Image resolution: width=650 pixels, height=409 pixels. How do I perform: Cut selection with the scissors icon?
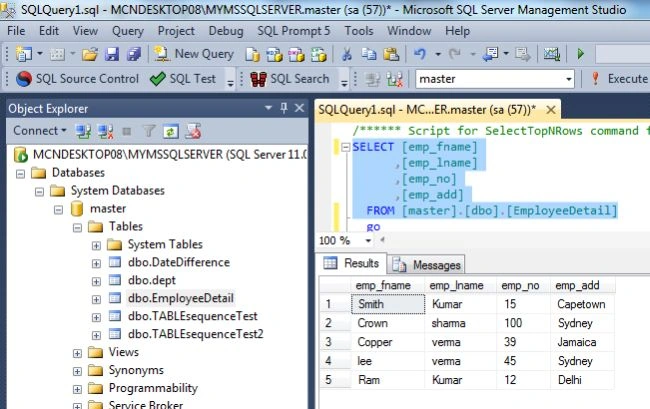point(347,54)
